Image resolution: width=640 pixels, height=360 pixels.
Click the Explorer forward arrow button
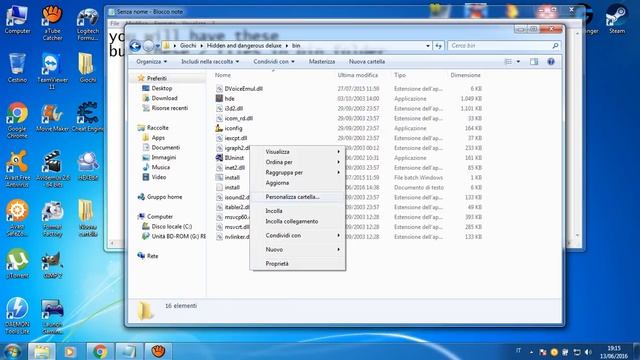[148, 46]
